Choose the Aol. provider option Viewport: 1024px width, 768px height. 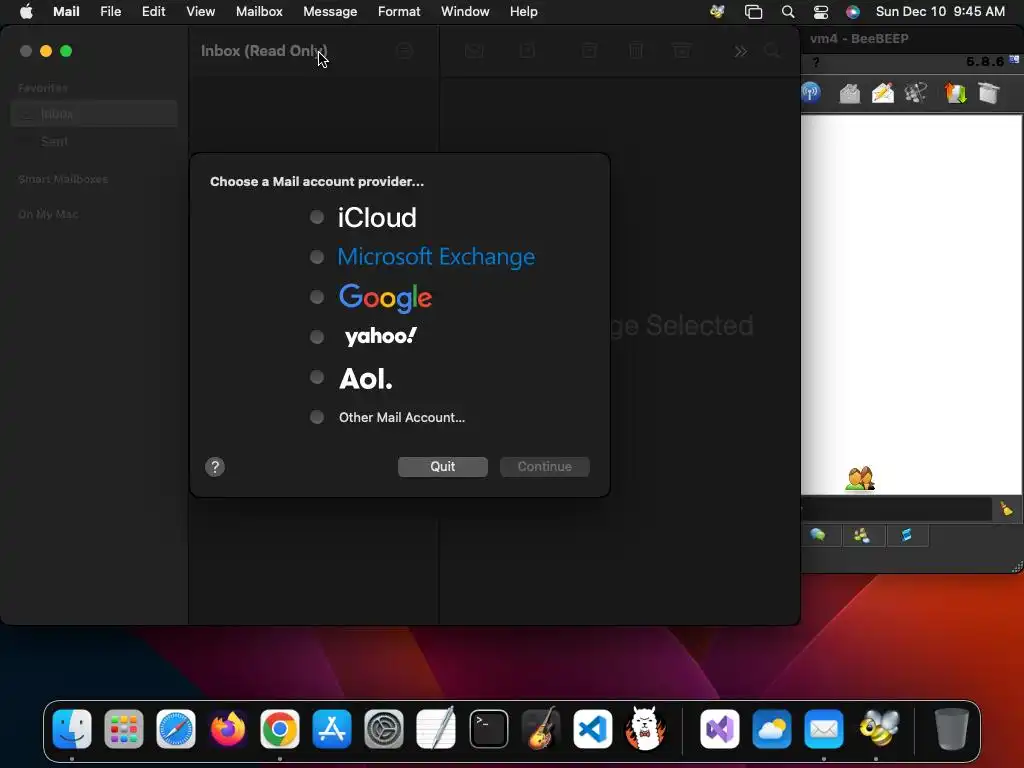[x=317, y=377]
